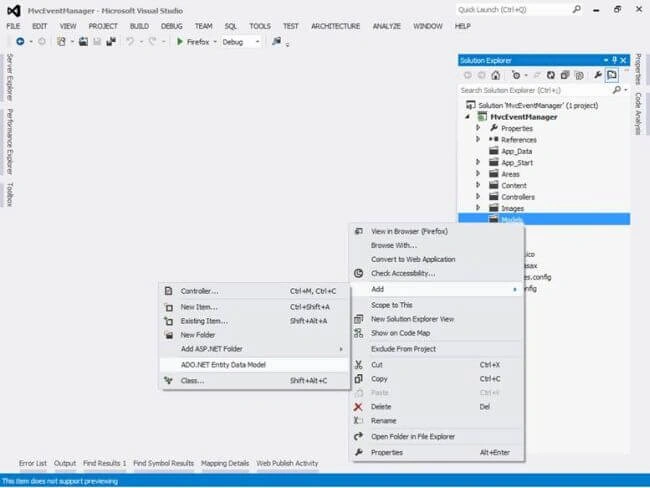This screenshot has height=488, width=650.
Task: Switch to the Output tab
Action: point(65,464)
